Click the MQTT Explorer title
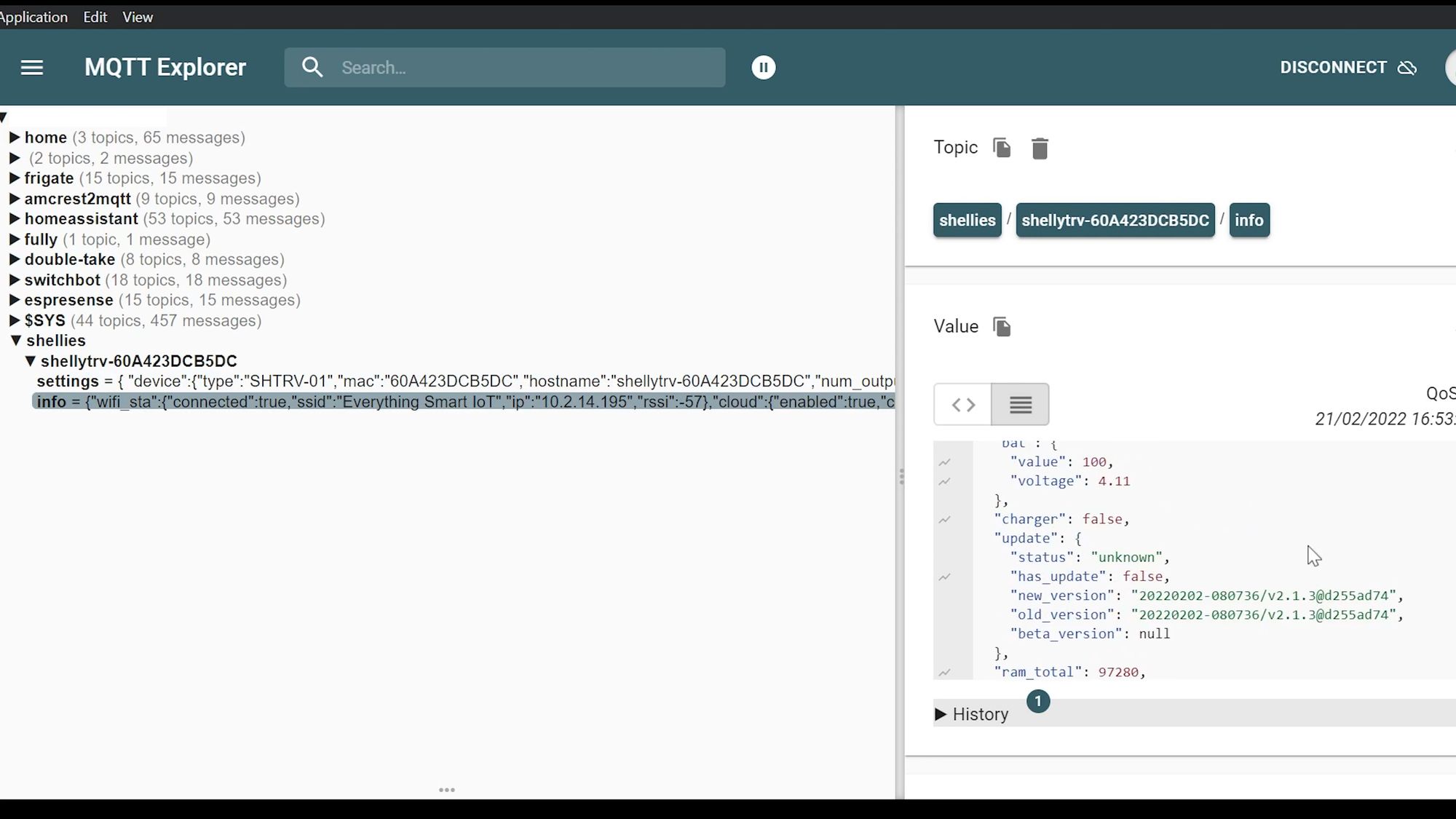The width and height of the screenshot is (1456, 819). pos(165,68)
